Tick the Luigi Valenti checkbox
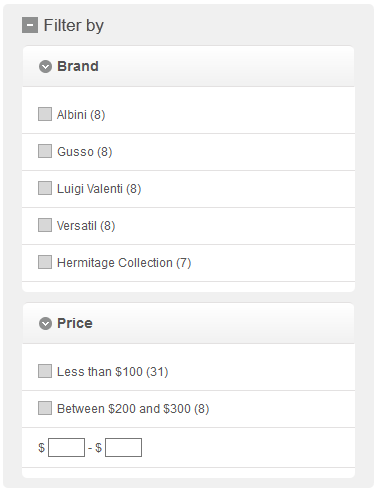 coord(45,188)
